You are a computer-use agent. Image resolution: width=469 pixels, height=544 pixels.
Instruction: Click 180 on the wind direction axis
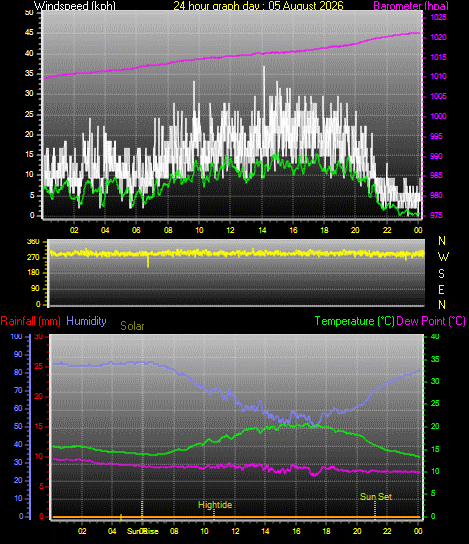point(34,273)
